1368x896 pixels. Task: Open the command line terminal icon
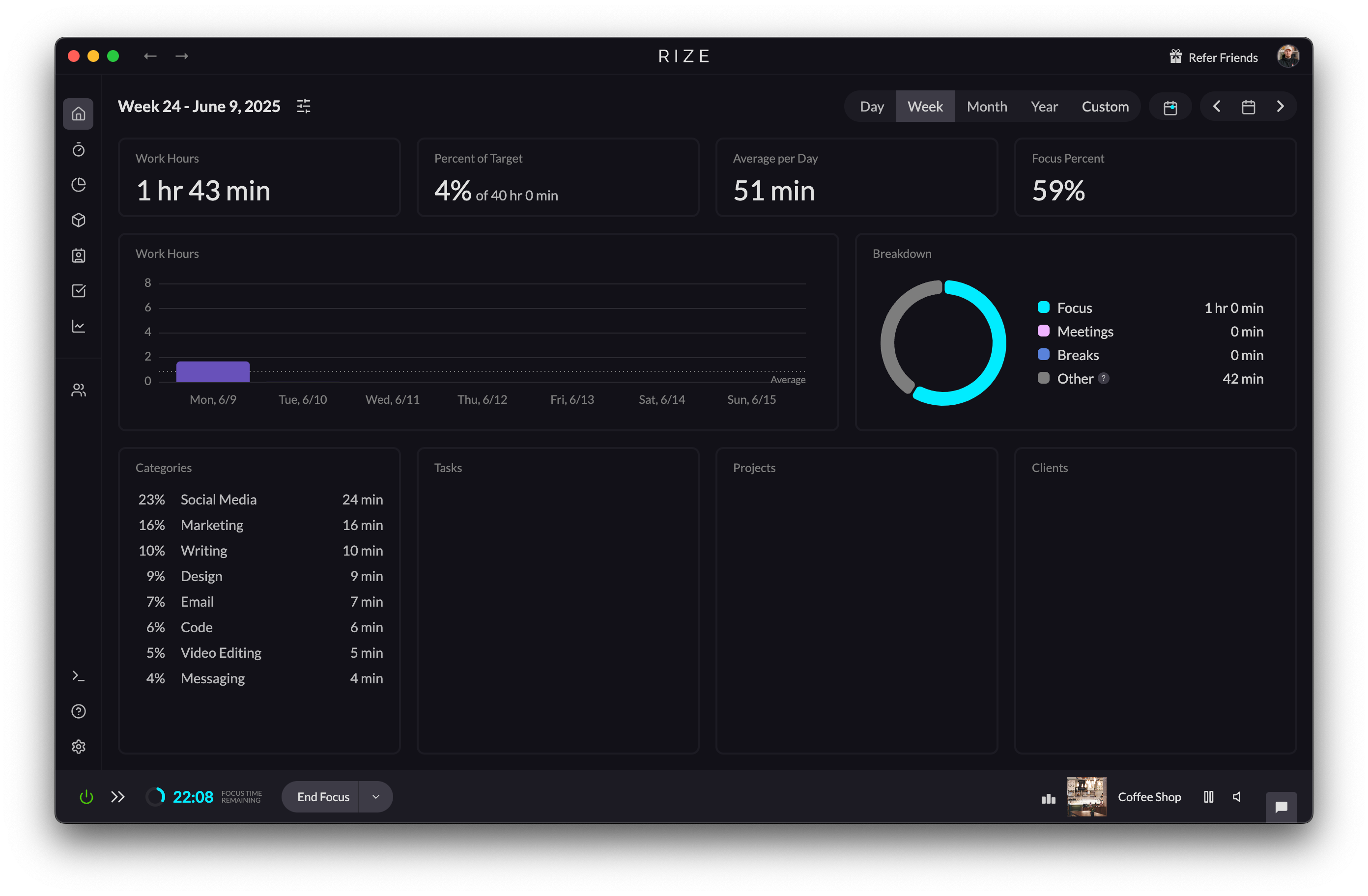[x=79, y=676]
